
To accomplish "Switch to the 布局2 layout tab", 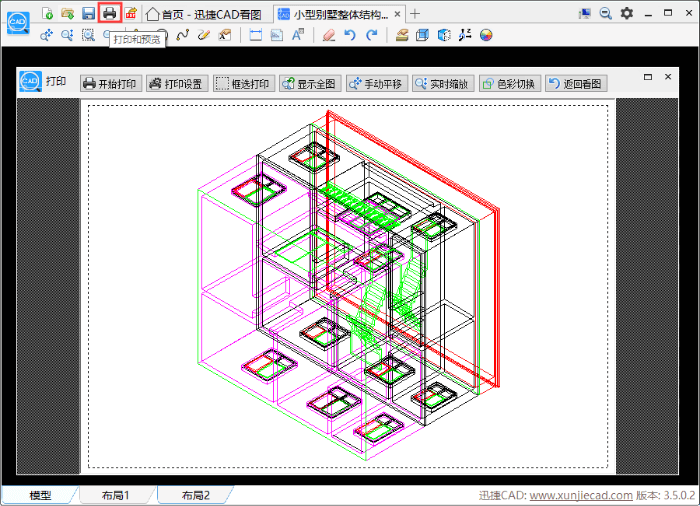I will click(x=196, y=495).
